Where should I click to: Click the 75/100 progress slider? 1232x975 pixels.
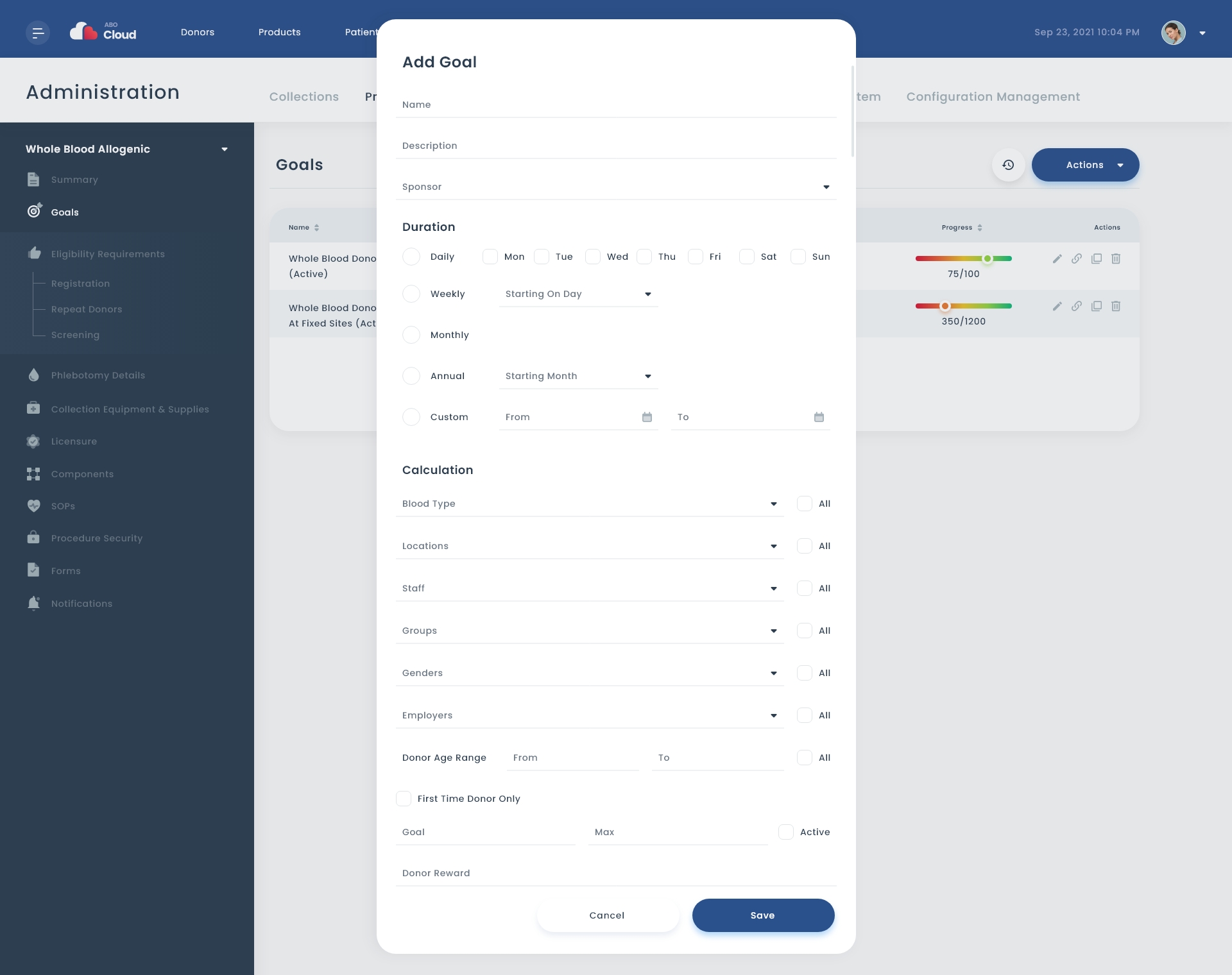963,259
